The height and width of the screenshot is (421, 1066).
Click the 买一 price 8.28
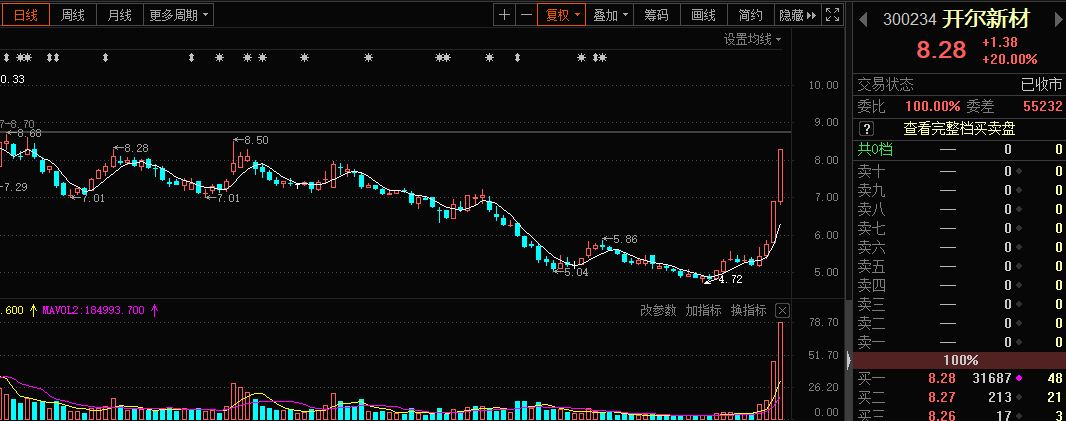point(942,378)
